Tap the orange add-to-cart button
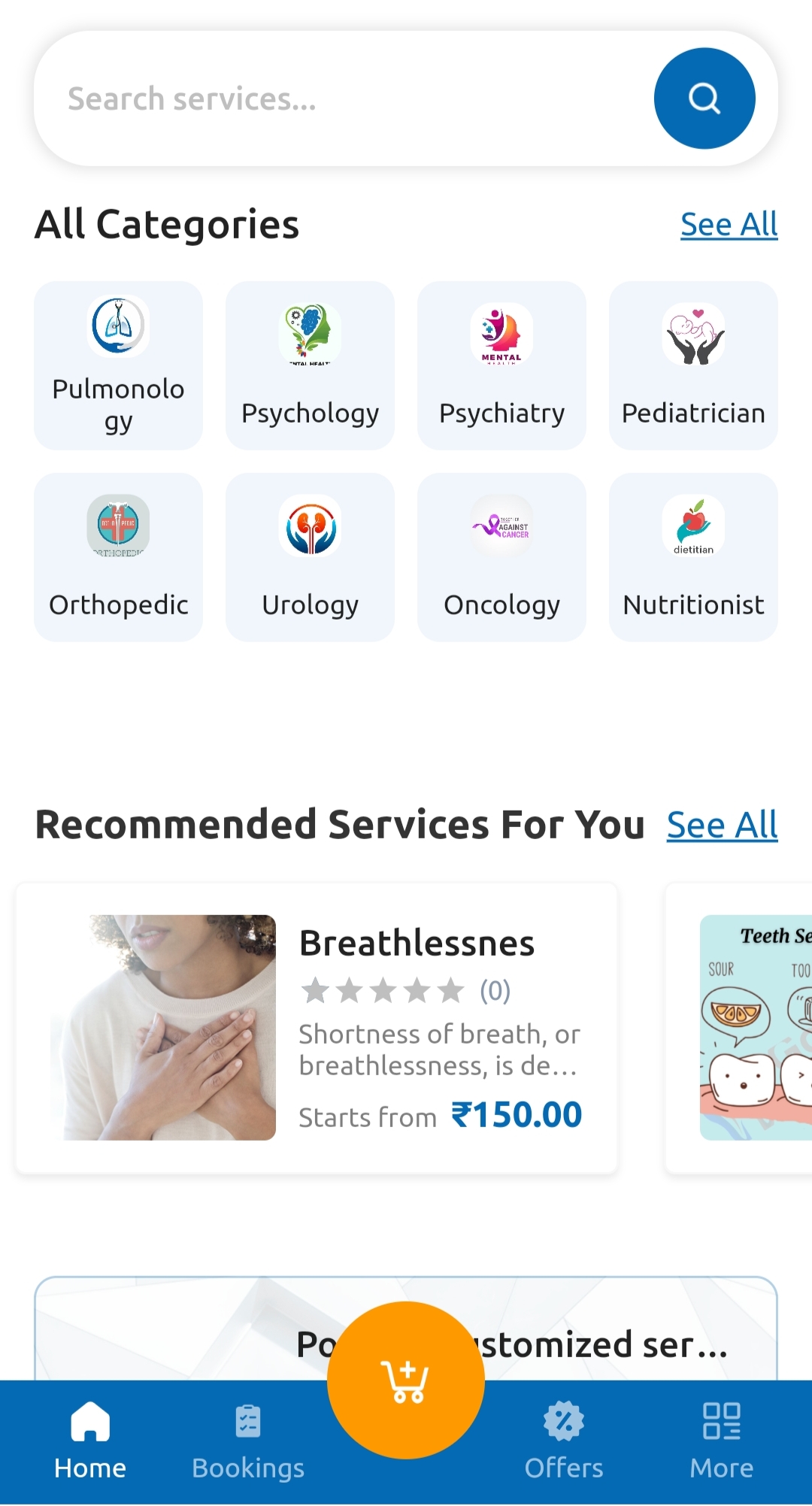The width and height of the screenshot is (812, 1506). pyautogui.click(x=406, y=1380)
